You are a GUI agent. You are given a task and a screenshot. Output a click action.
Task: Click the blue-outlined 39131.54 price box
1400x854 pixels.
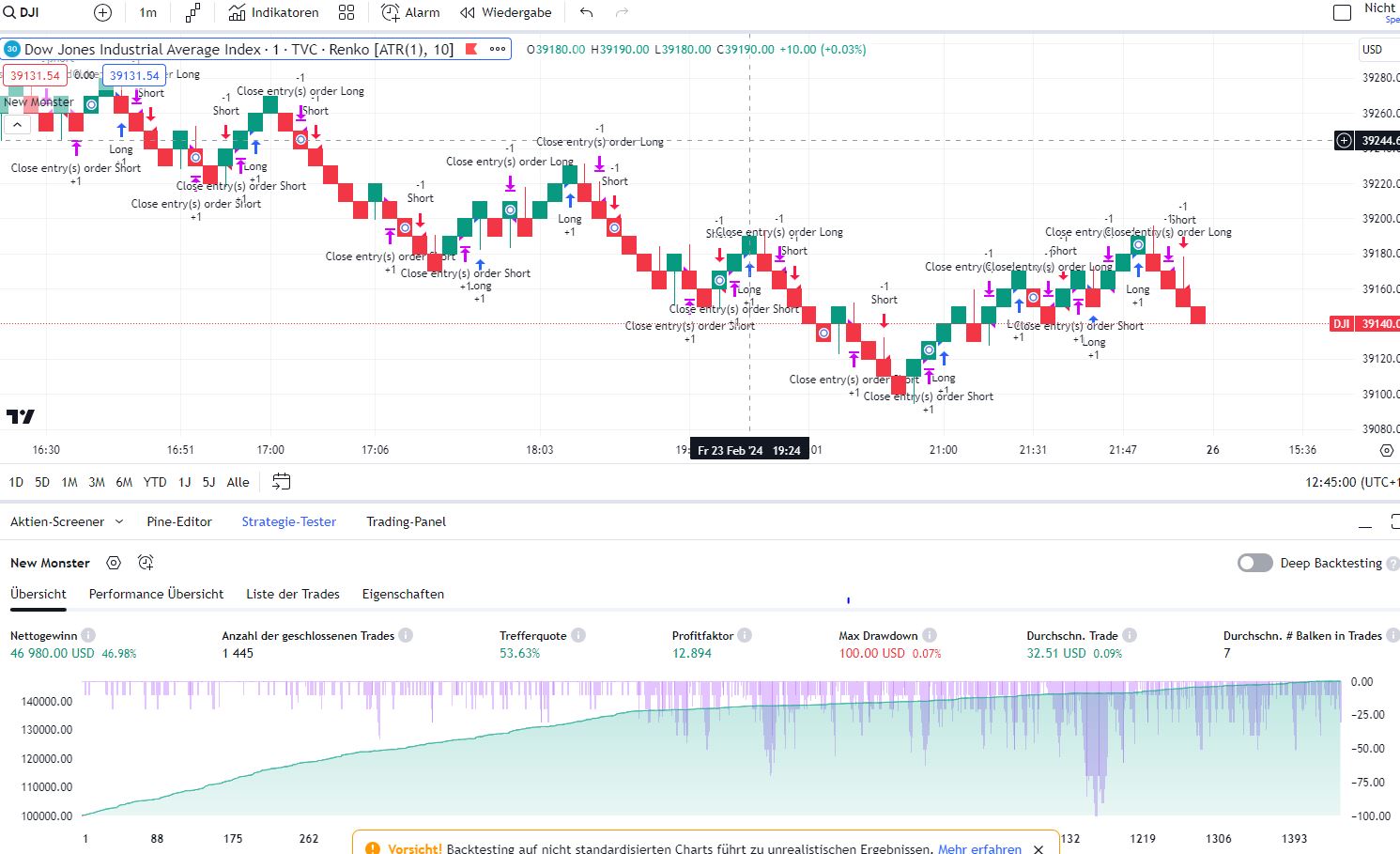coord(134,75)
